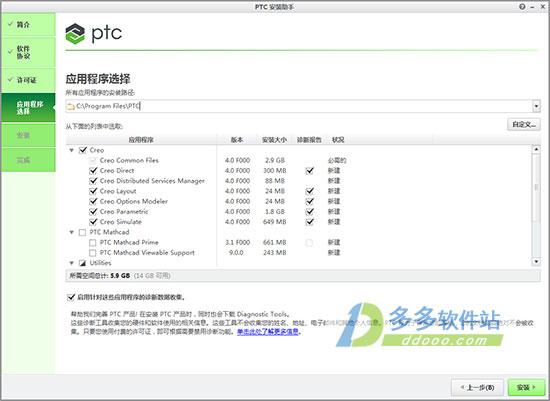Check PTC Mathcad Prime
Screen dimensions: 550x401
click(93, 242)
